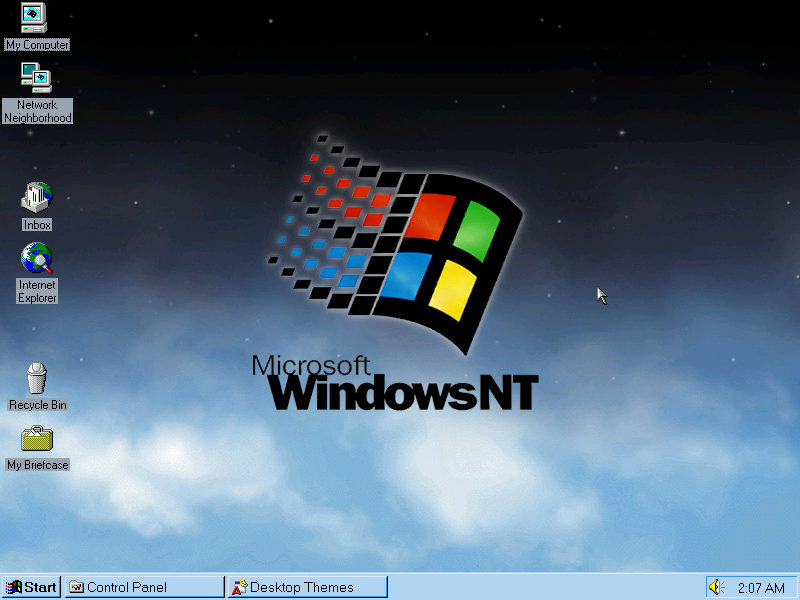The image size is (800, 600).
Task: Open Network Neighborhood
Action: 36,78
